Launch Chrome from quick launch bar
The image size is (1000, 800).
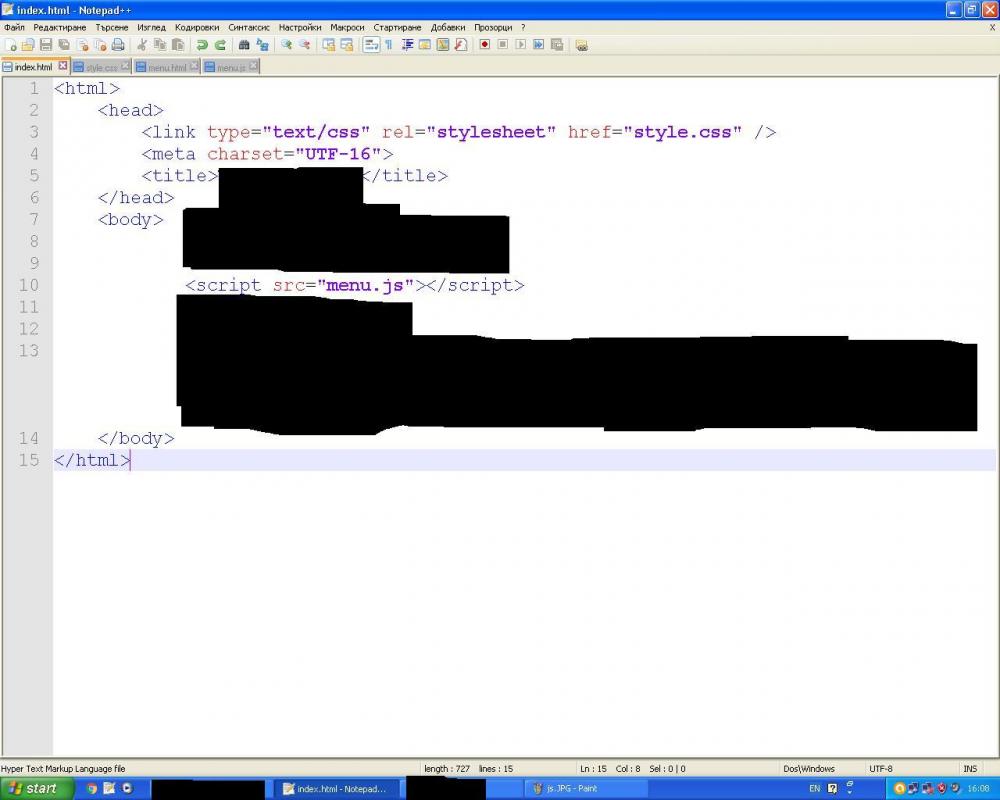click(x=92, y=789)
